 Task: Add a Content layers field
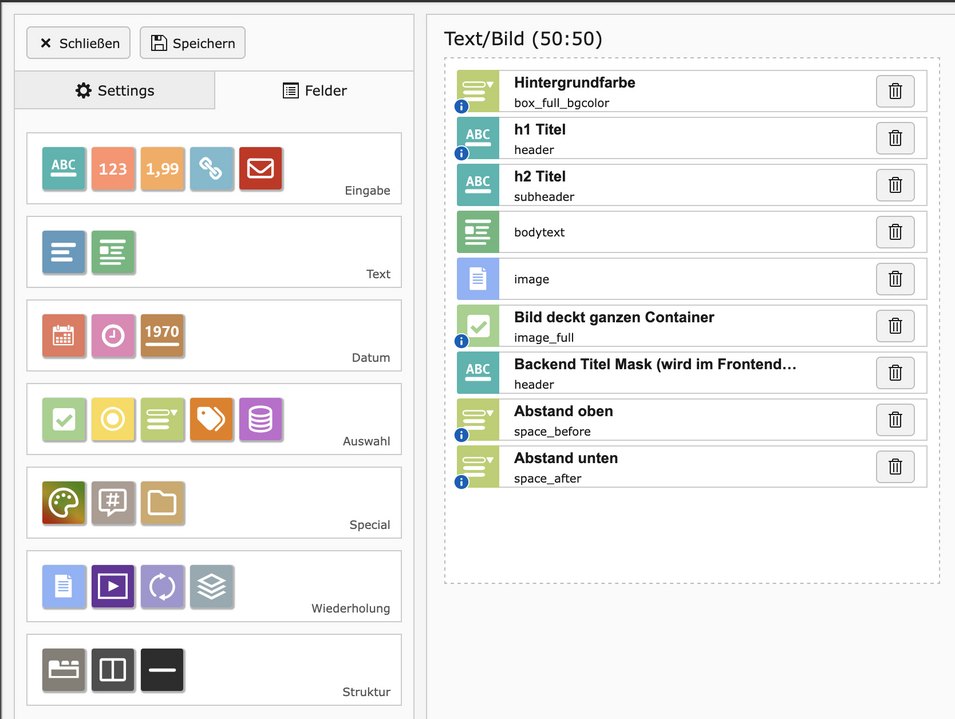211,586
